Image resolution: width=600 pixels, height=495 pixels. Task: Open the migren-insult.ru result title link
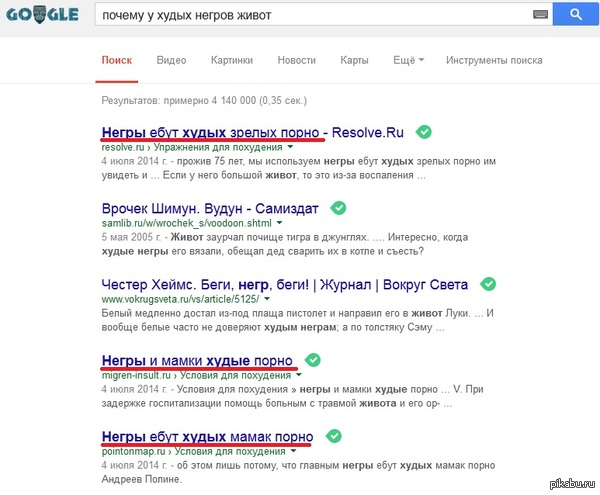(x=197, y=360)
